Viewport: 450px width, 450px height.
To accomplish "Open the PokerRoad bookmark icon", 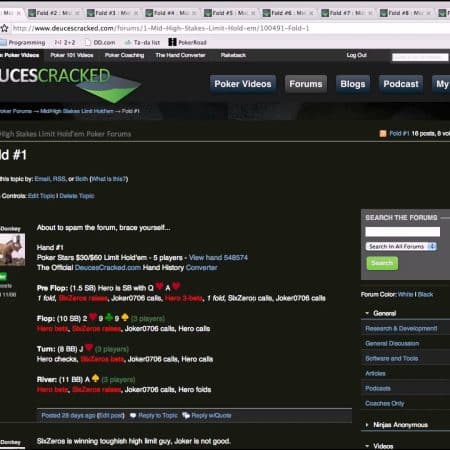I will [x=172, y=42].
